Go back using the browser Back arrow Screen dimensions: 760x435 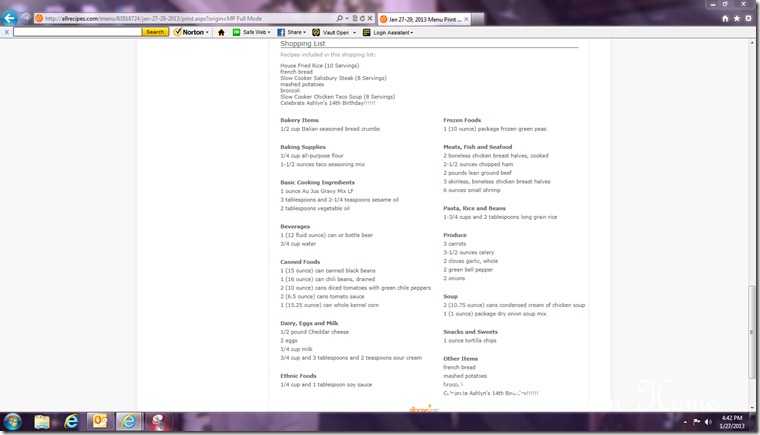pyautogui.click(x=9, y=18)
